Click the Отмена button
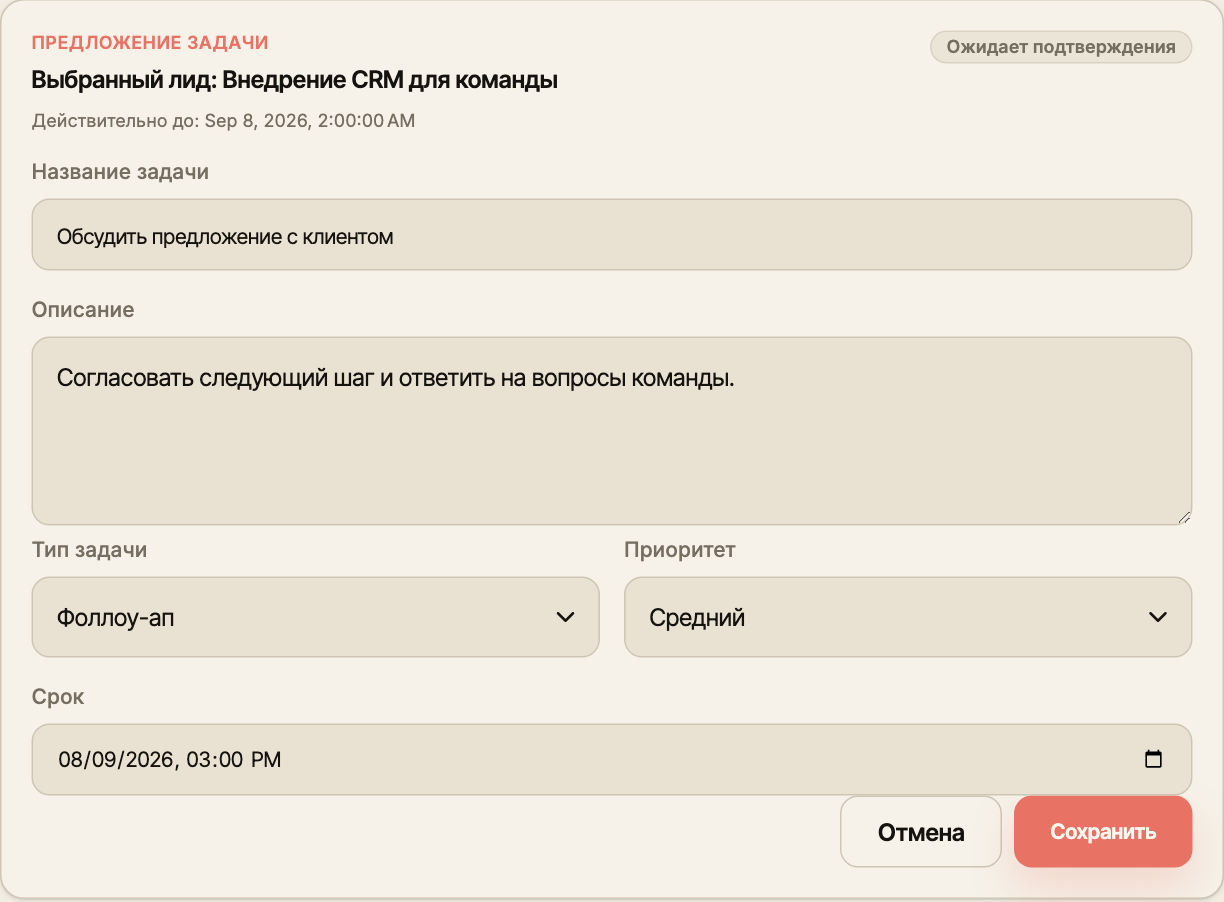Screen dimensions: 1224x902 [x=921, y=832]
